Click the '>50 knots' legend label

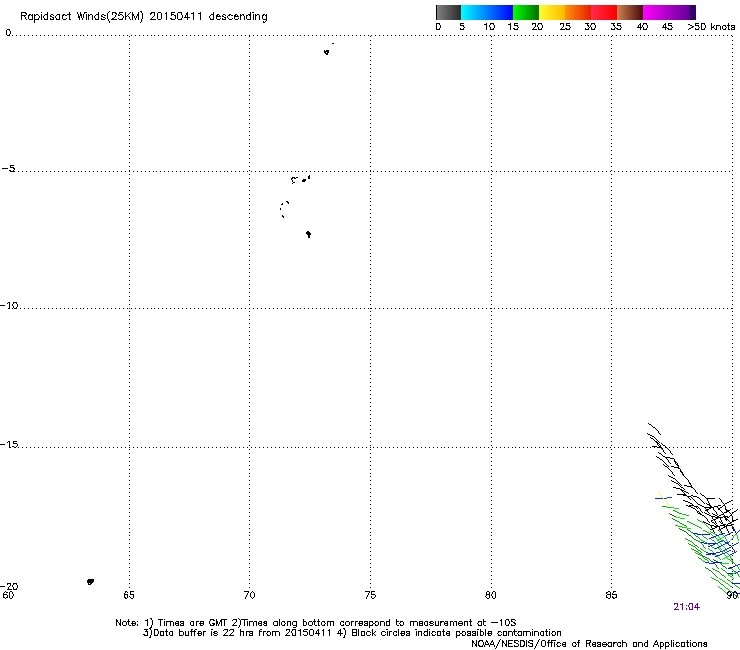tap(711, 27)
